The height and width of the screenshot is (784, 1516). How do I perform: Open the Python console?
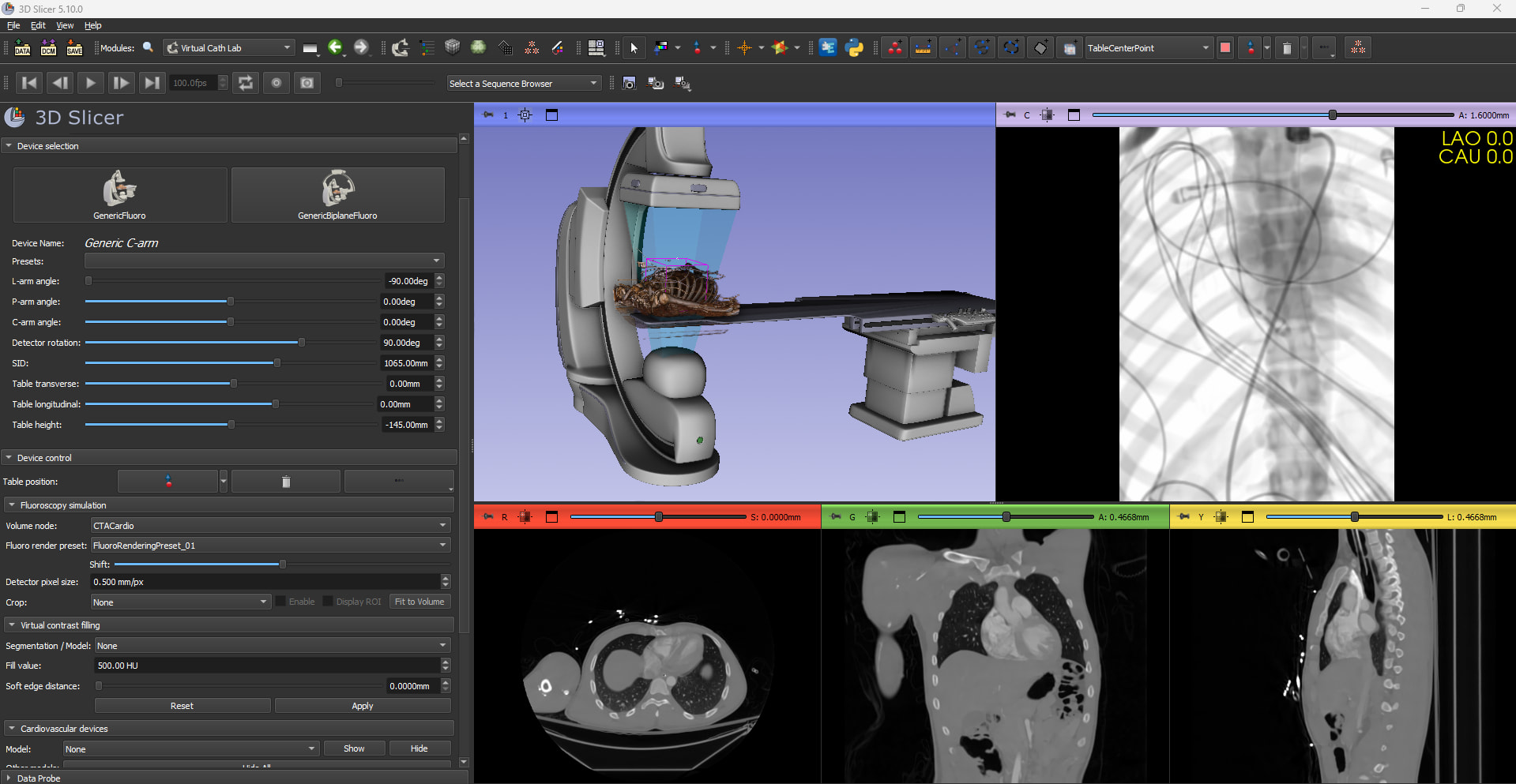click(x=854, y=48)
